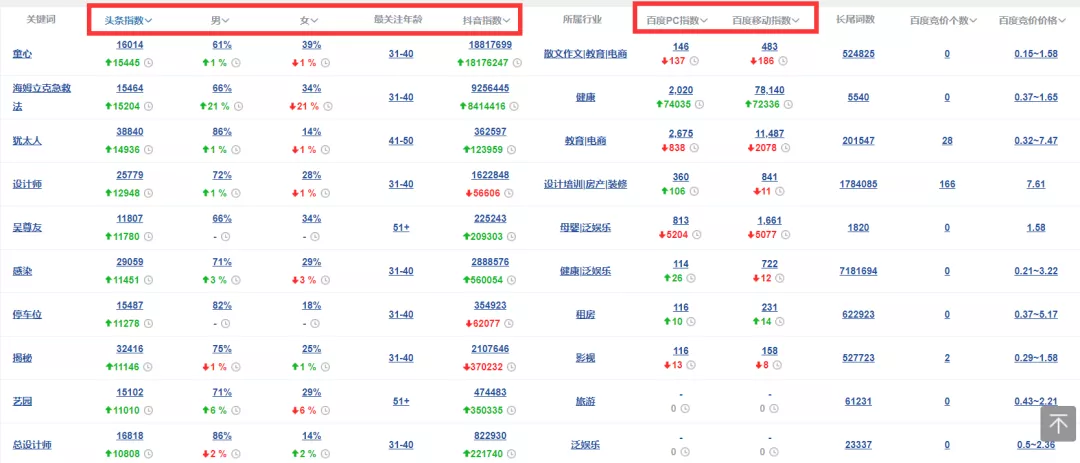Click the 最关注年龄 column header
Viewport: 1080px width, 463px height.
pyautogui.click(x=398, y=19)
